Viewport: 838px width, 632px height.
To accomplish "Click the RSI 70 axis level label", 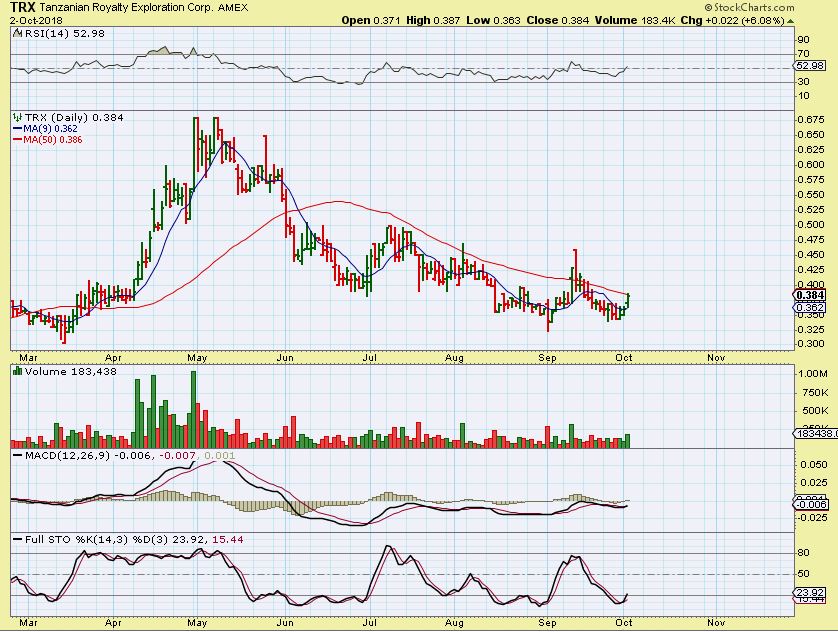I will (x=803, y=53).
